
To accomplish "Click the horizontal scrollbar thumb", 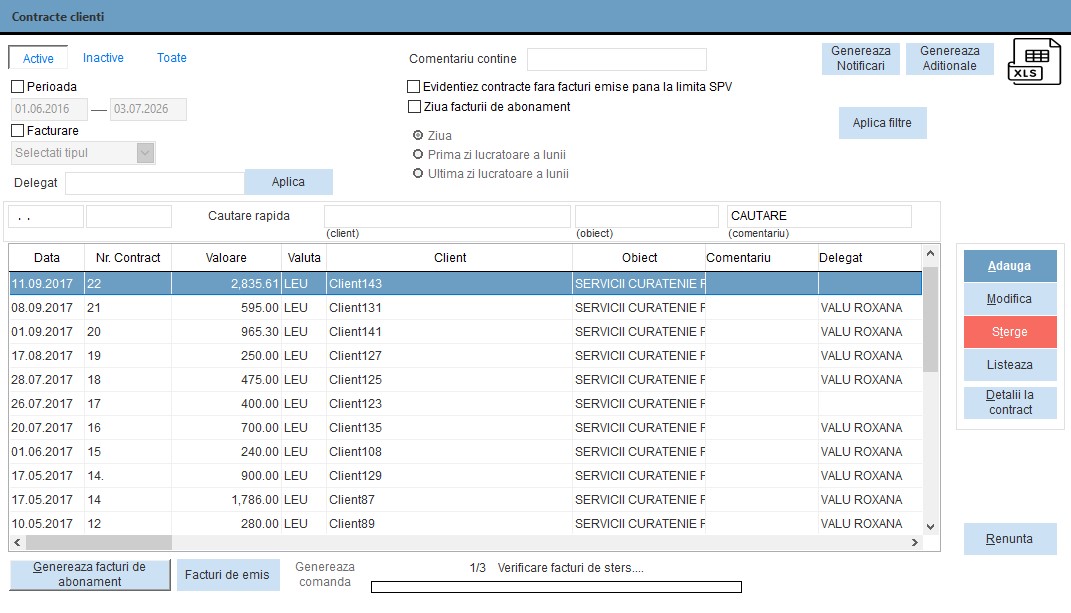I will (98, 543).
